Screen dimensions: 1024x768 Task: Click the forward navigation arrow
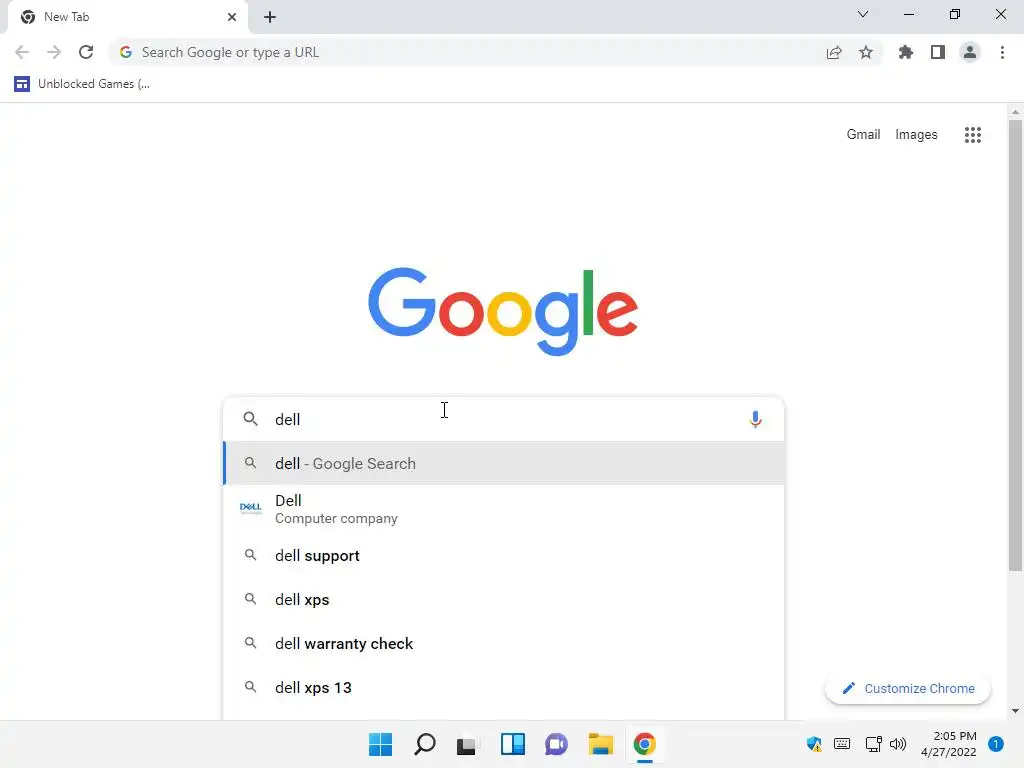coord(54,52)
